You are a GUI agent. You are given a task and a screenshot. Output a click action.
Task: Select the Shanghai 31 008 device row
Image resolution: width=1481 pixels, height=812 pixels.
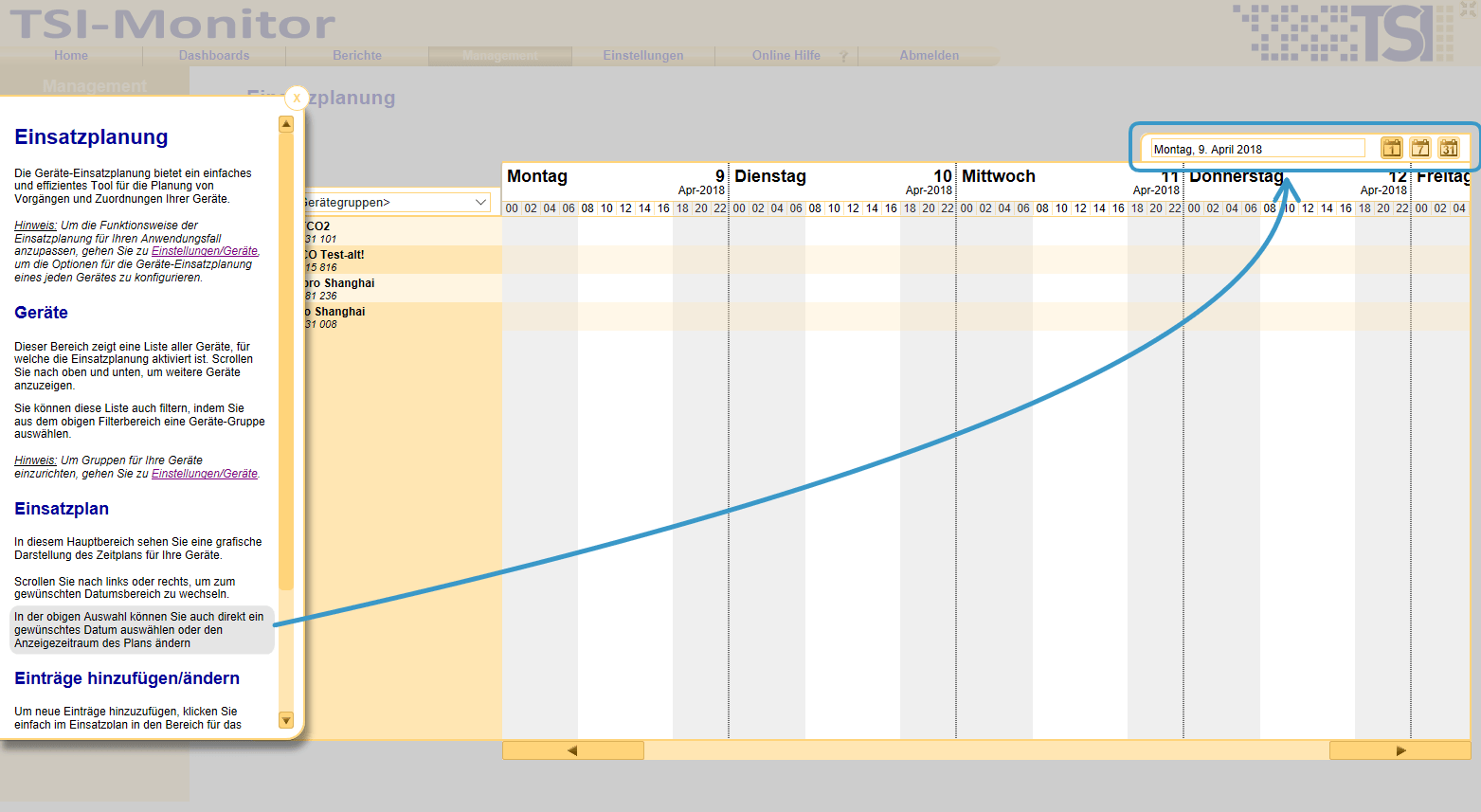point(403,317)
